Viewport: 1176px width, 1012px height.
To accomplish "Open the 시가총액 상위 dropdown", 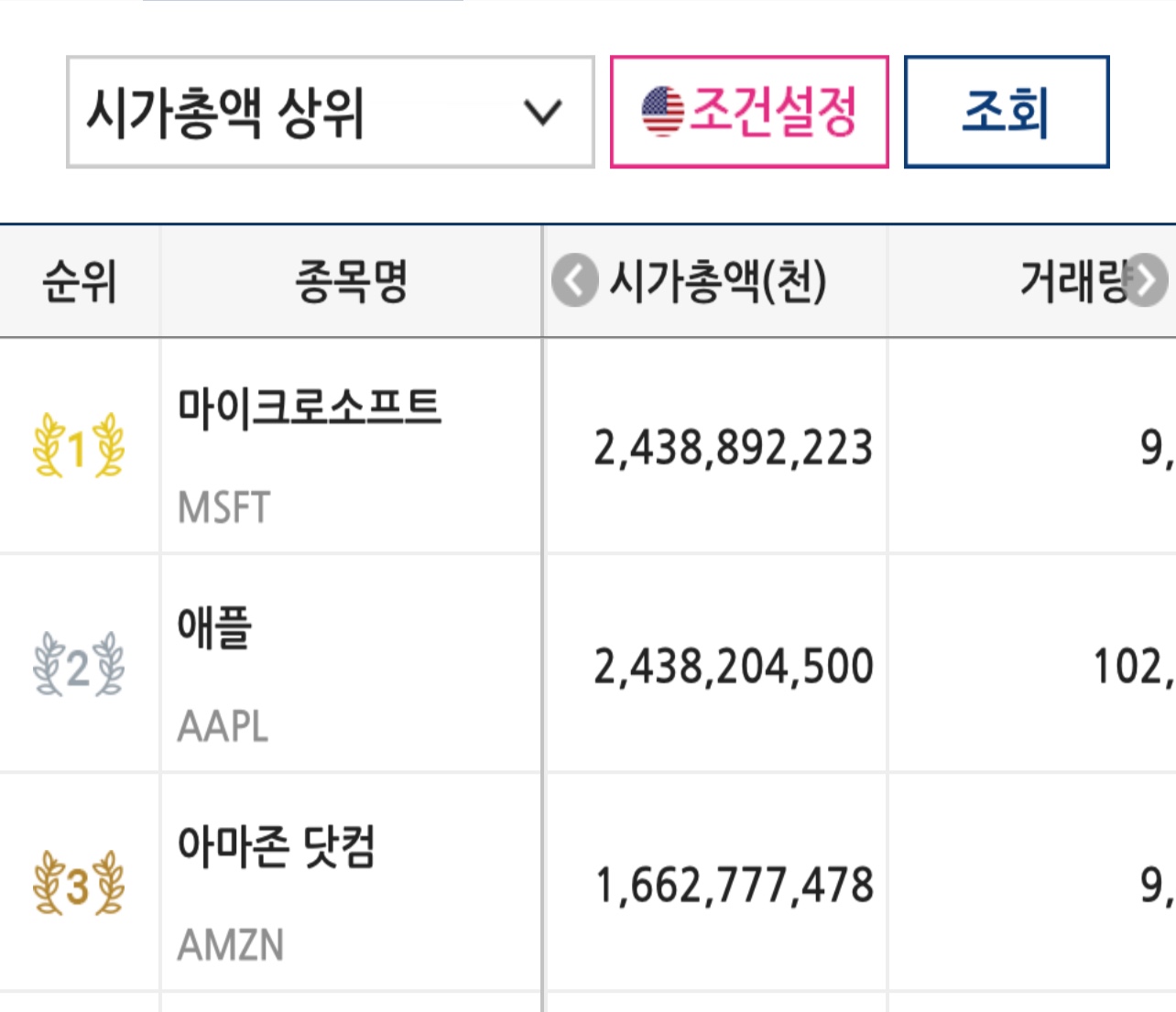I will click(x=331, y=112).
